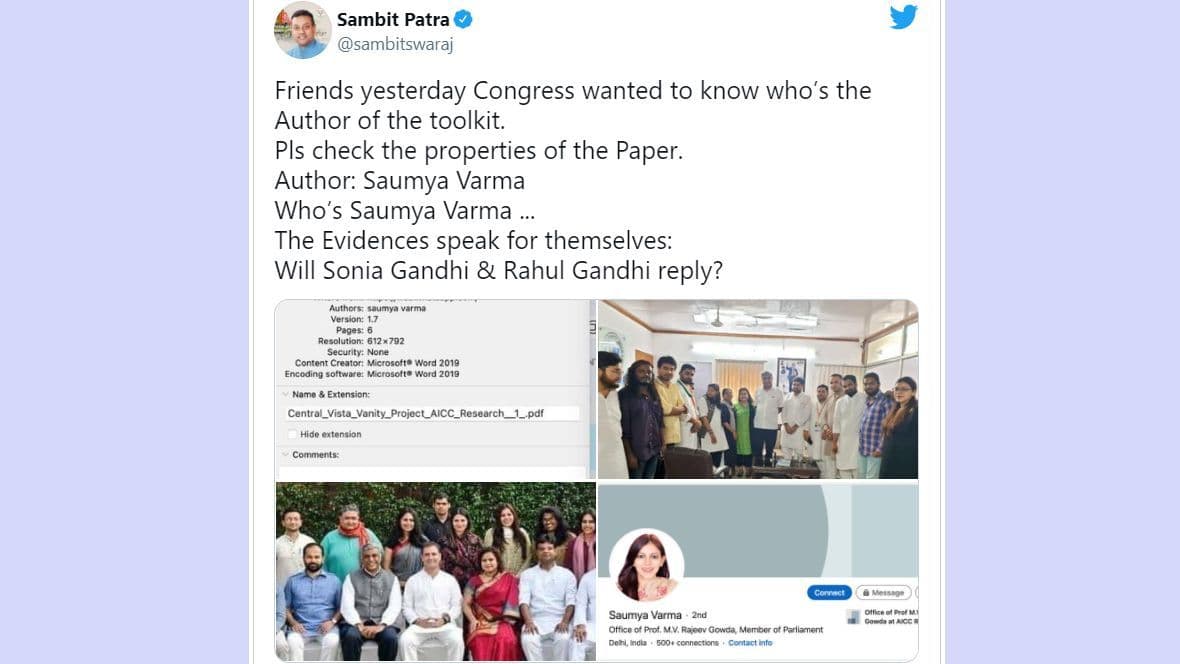This screenshot has height=664, width=1180.
Task: Open the outdoor seated group photo
Action: [436, 571]
